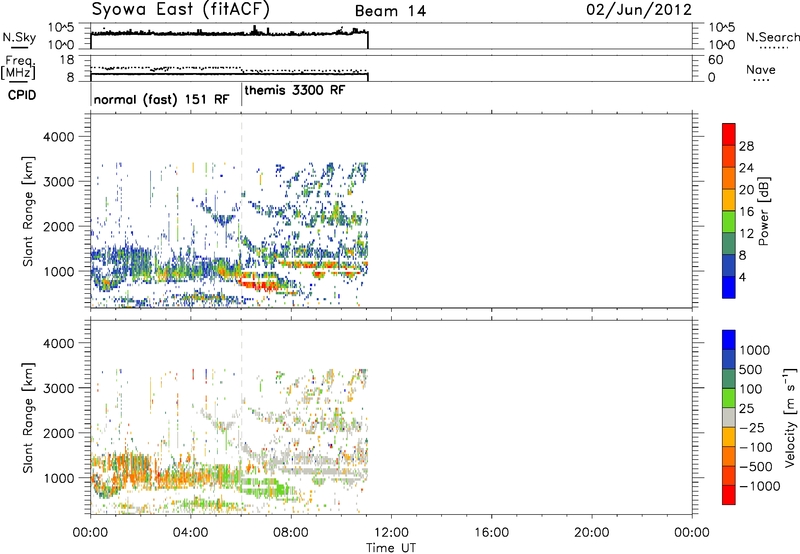Click the blue top swatch on the Velocity colorbar

click(729, 340)
